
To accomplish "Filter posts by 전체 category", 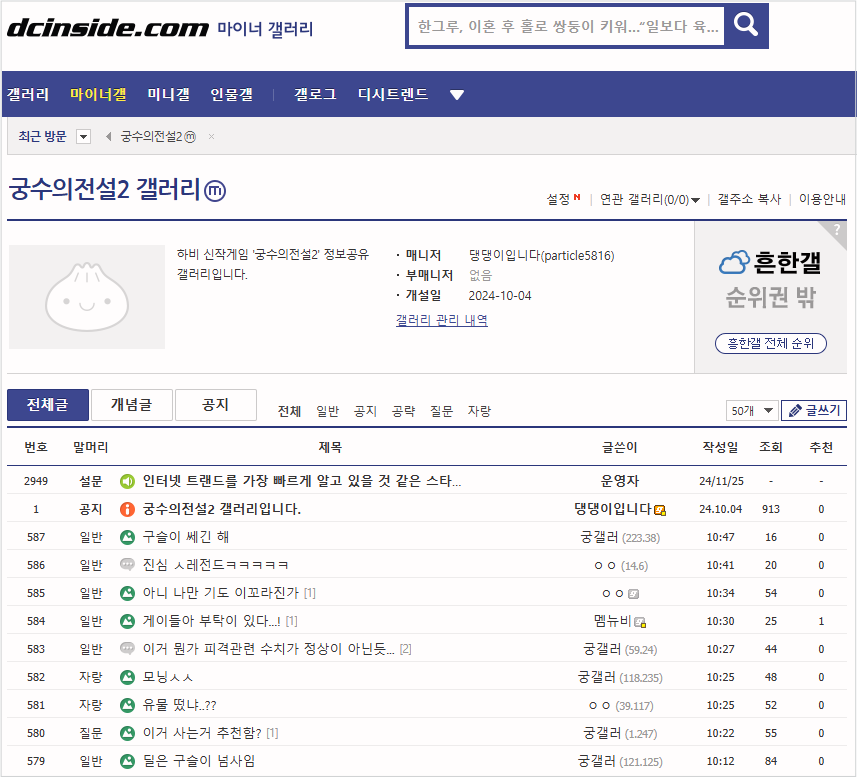I will pyautogui.click(x=289, y=411).
